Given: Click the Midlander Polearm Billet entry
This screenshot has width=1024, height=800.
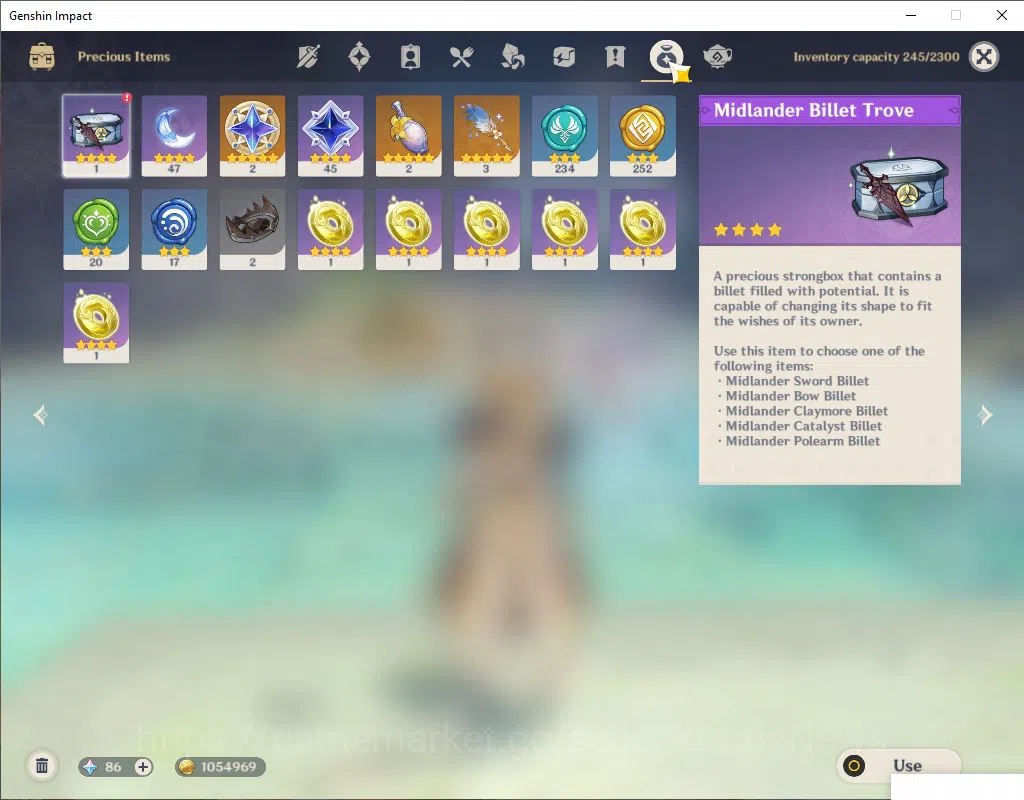Looking at the screenshot, I should tap(803, 441).
